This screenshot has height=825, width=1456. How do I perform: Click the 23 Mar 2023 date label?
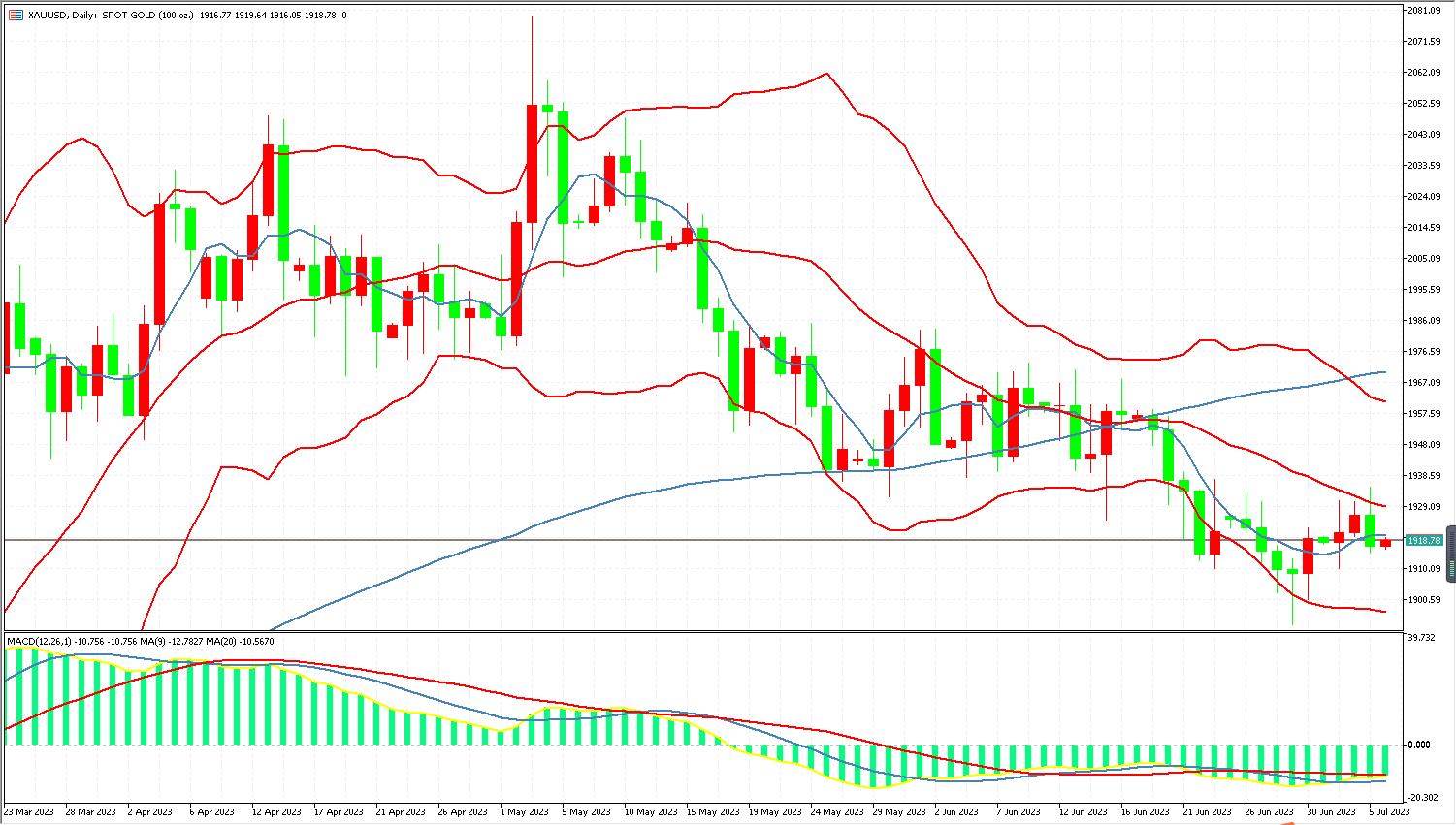point(29,812)
